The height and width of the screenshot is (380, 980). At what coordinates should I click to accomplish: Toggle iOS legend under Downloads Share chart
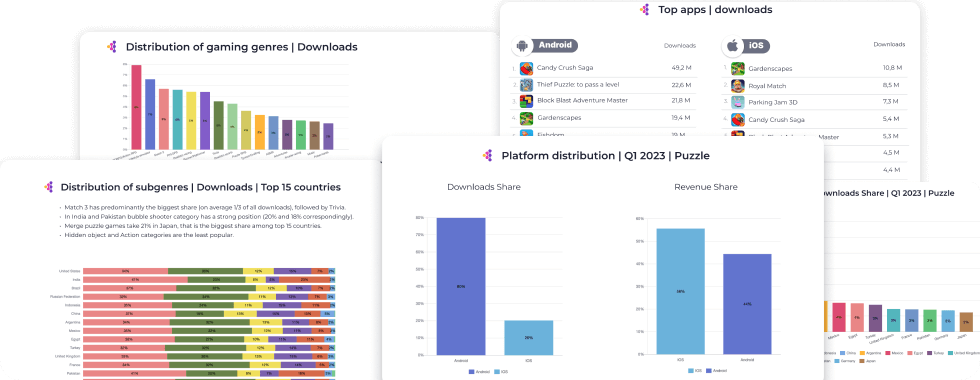point(502,372)
